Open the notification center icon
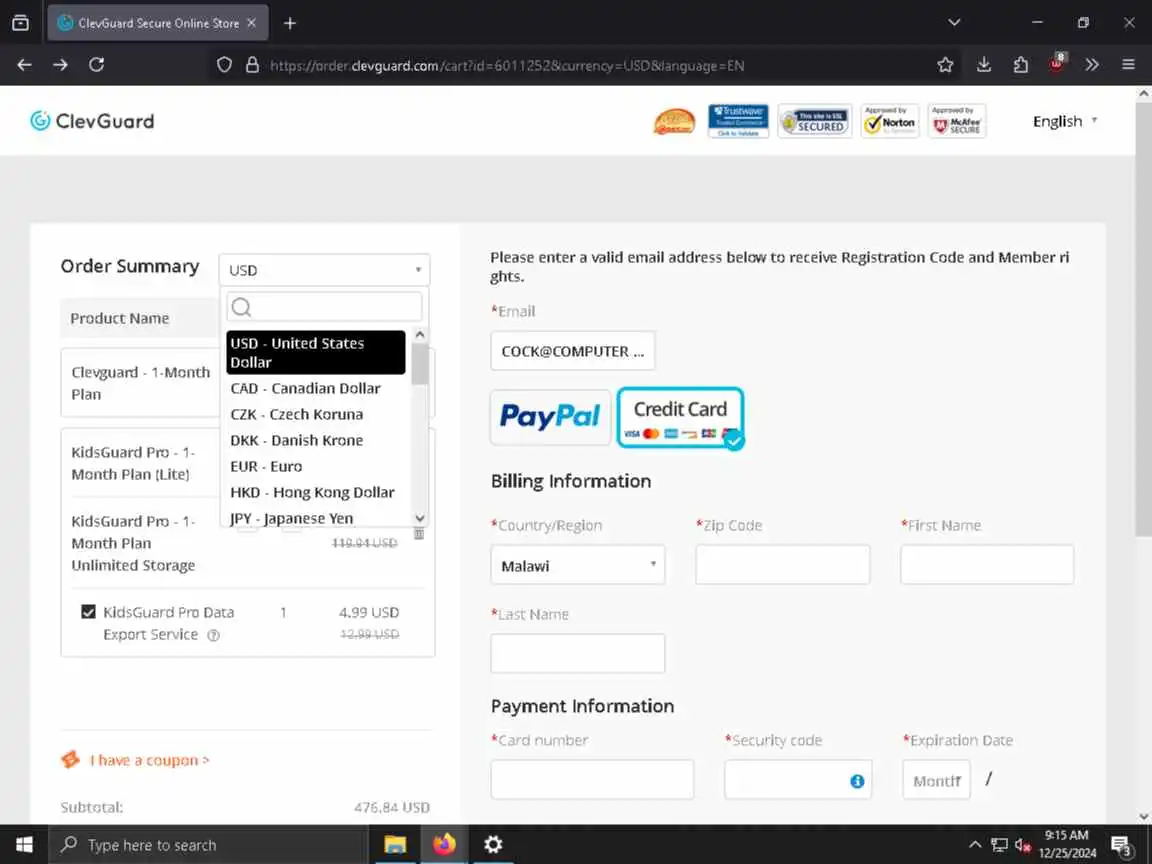1152x864 pixels. [x=1121, y=846]
